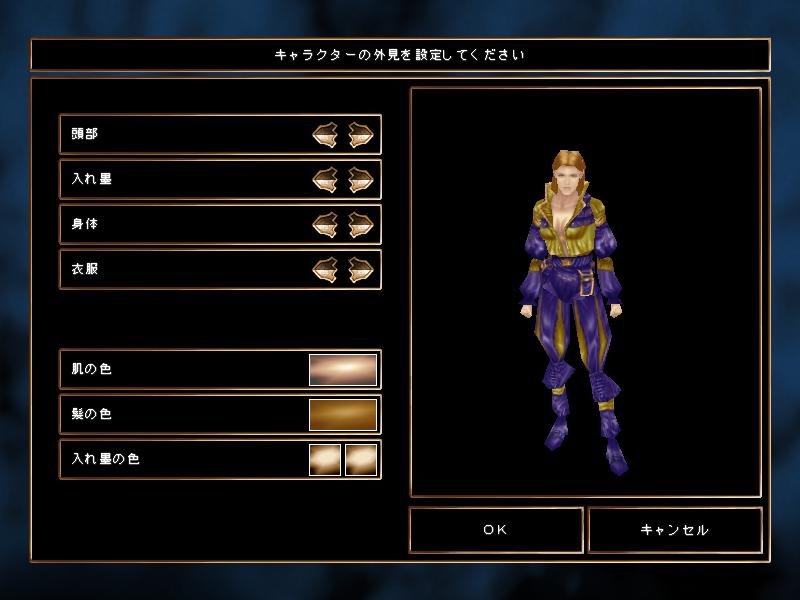Click the キャンセル button

[x=675, y=530]
